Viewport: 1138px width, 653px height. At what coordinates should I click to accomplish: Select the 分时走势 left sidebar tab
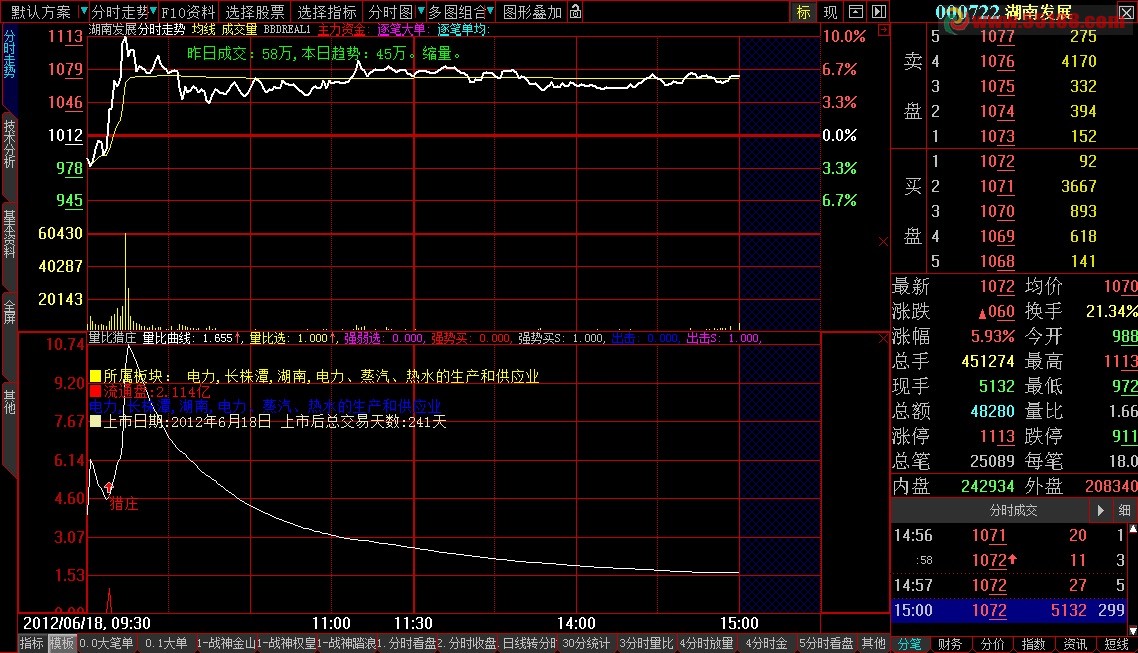[x=9, y=54]
